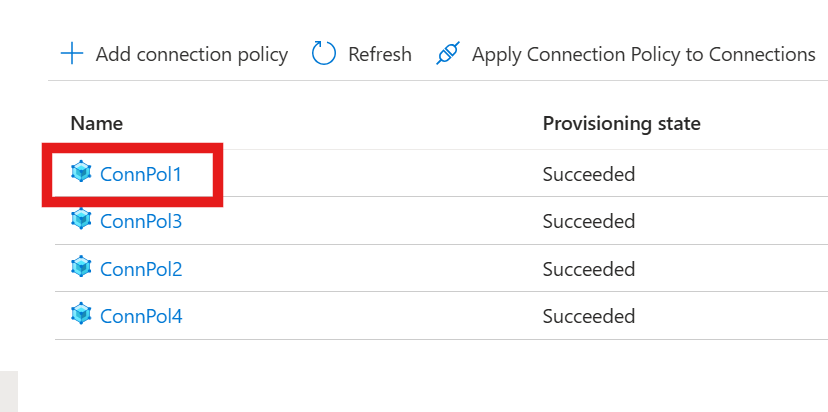Click the circular Refresh arrow icon
Viewport: 828px width, 412px height.
point(324,54)
